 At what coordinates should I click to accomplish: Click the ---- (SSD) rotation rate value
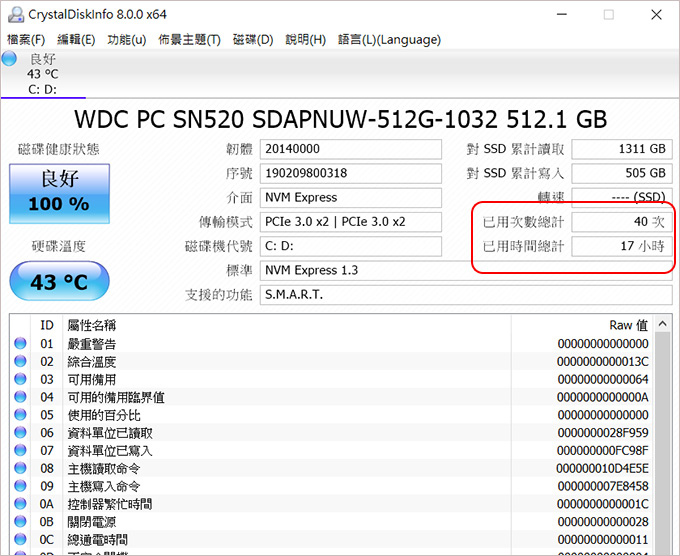[622, 198]
